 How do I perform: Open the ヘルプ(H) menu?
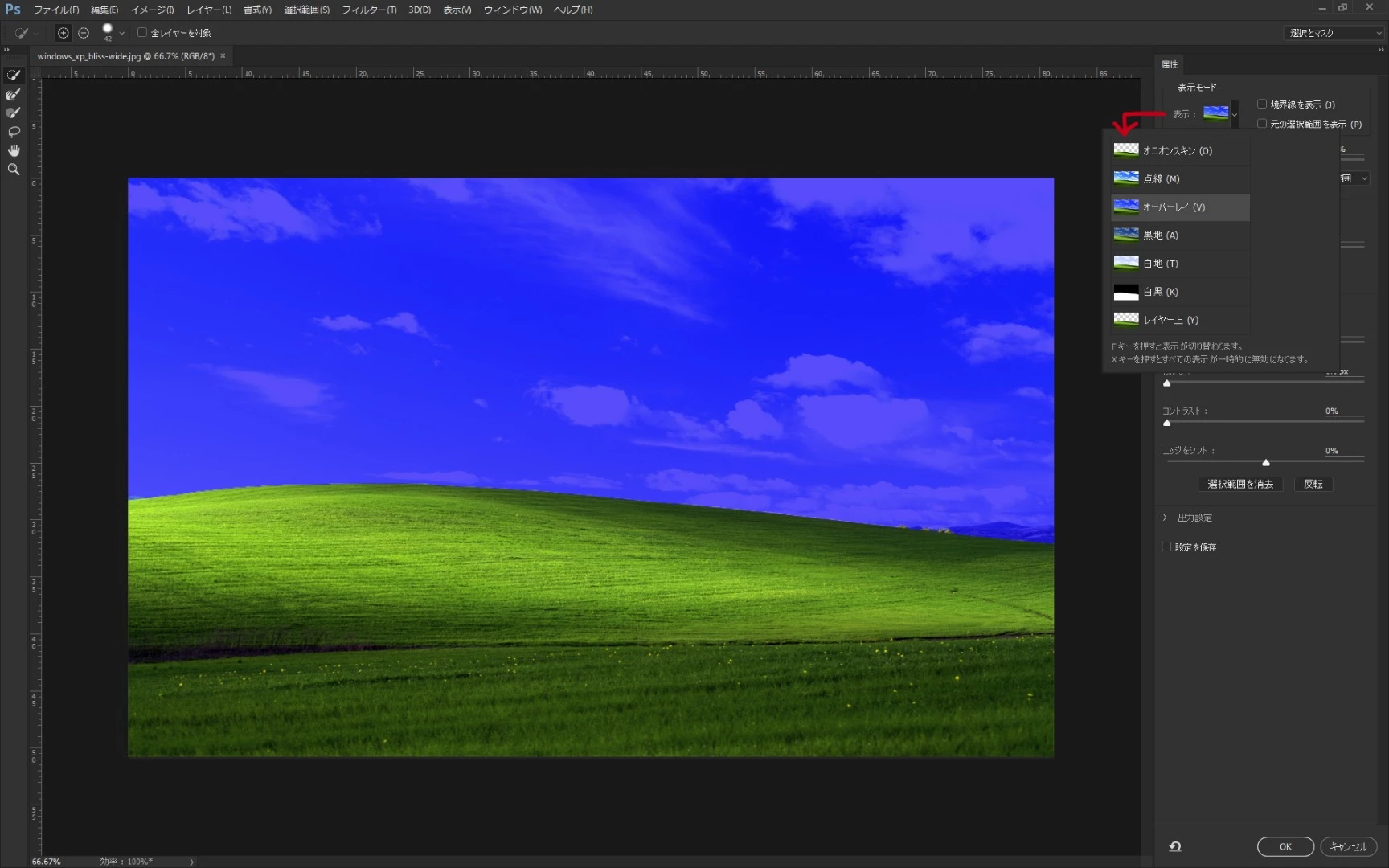click(x=573, y=10)
